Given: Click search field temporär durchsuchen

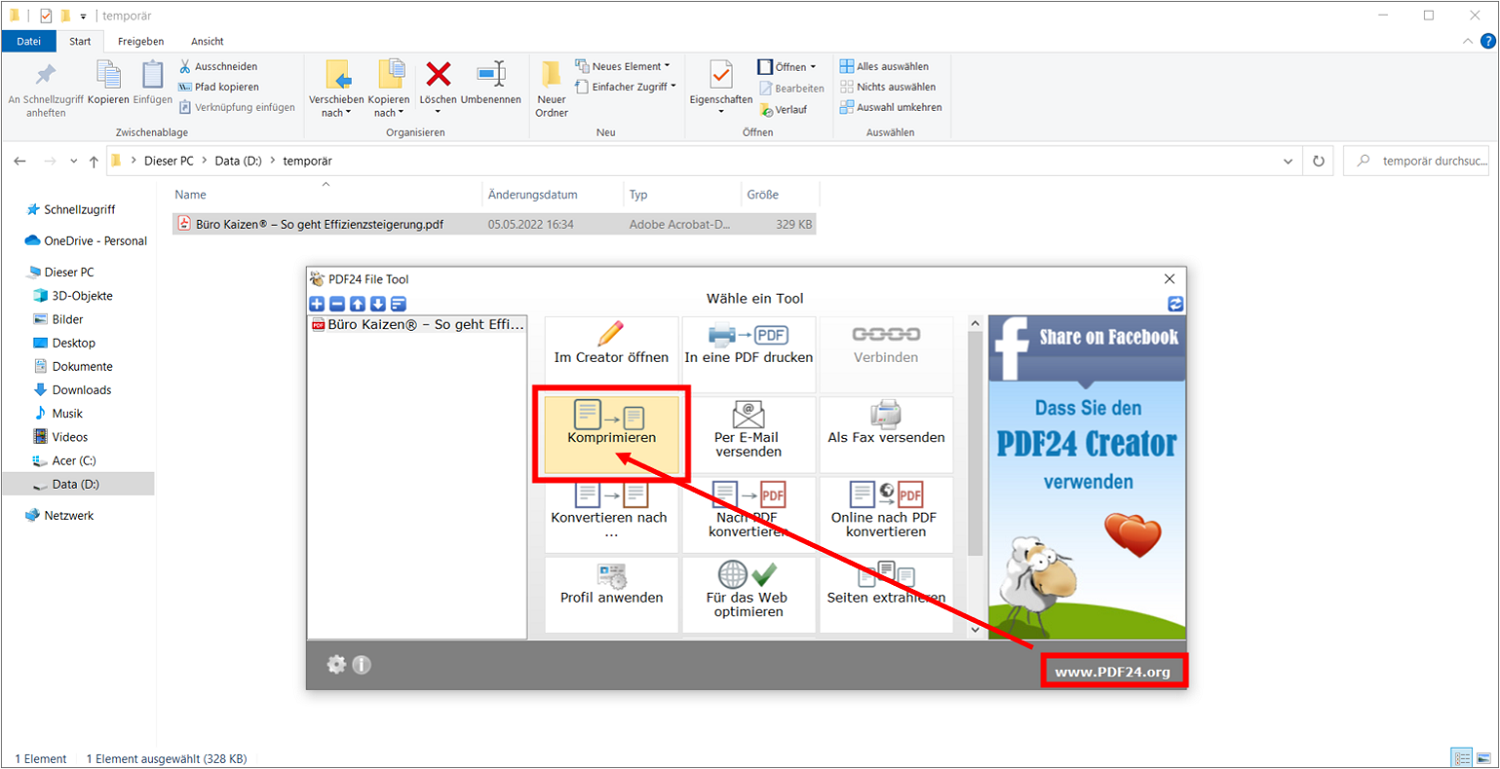Looking at the screenshot, I should [1416, 160].
